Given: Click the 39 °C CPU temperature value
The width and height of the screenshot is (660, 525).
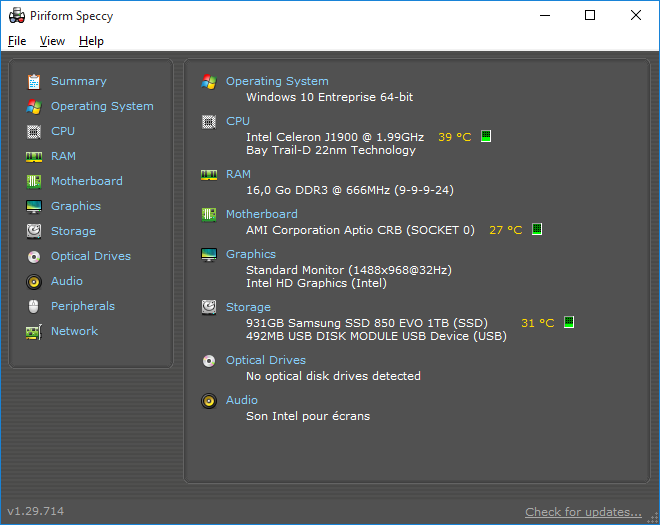Looking at the screenshot, I should tap(455, 137).
